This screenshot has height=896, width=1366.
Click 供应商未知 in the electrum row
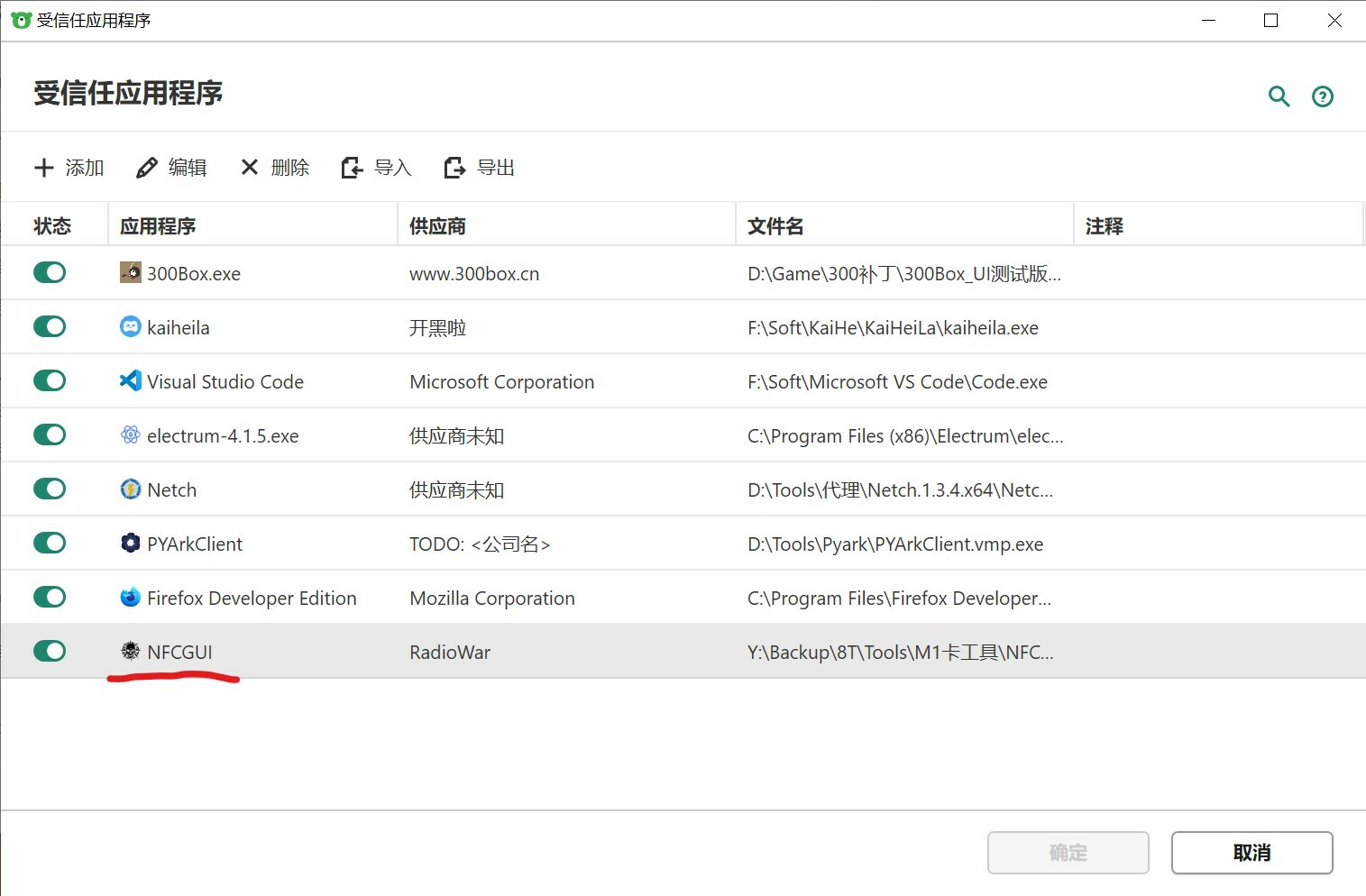click(457, 436)
